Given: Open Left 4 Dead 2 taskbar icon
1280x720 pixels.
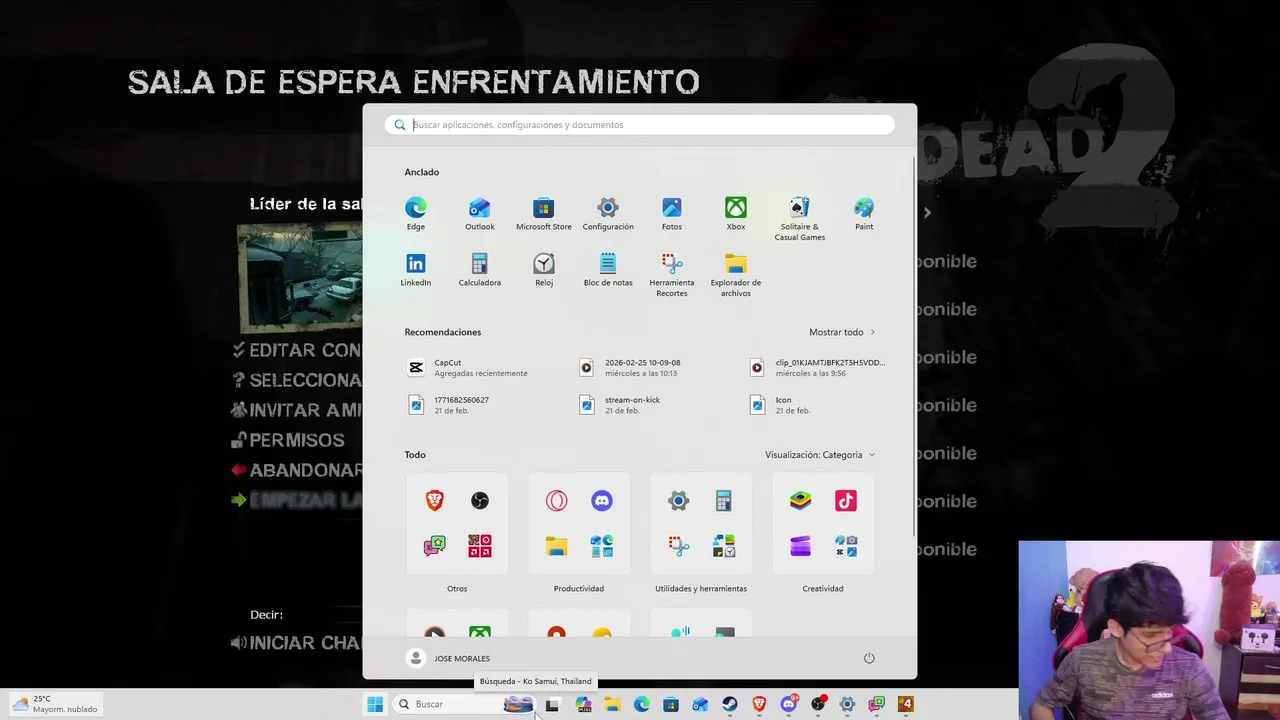Looking at the screenshot, I should [x=906, y=704].
